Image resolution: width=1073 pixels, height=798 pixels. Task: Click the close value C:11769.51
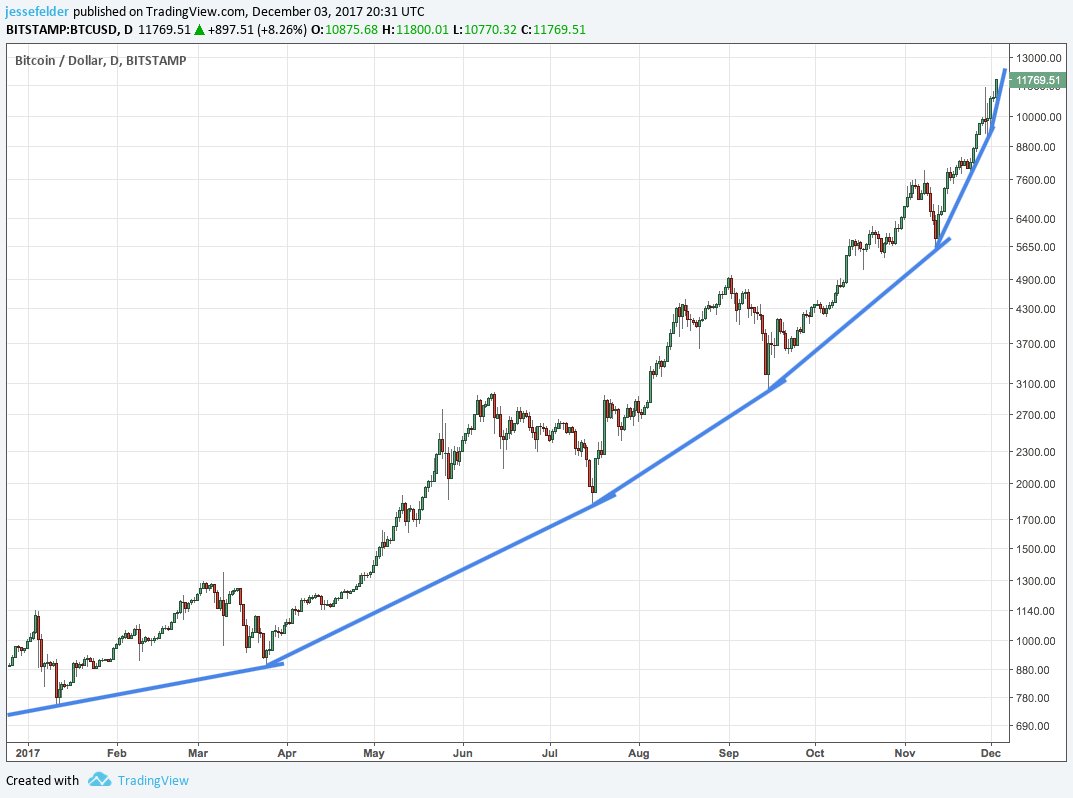(553, 29)
